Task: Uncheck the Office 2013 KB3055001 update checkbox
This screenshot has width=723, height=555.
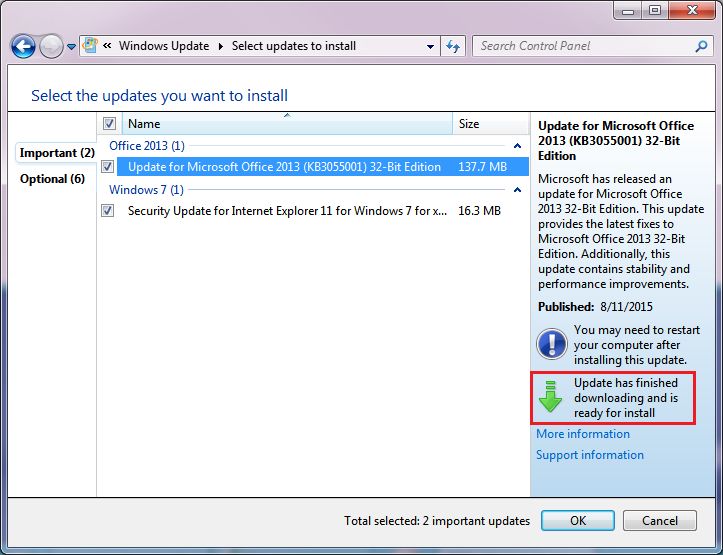Action: click(x=107, y=166)
